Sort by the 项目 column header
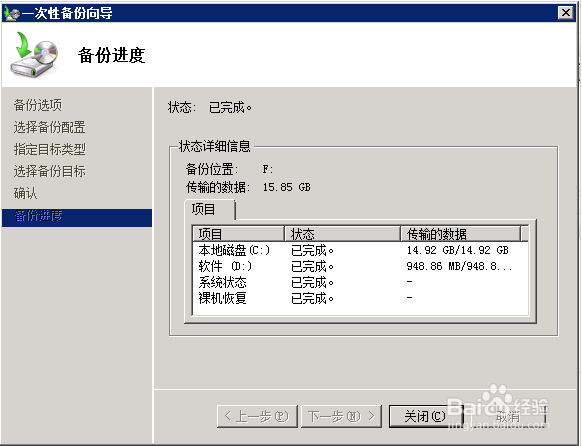Image resolution: width=582 pixels, height=446 pixels. (238, 234)
